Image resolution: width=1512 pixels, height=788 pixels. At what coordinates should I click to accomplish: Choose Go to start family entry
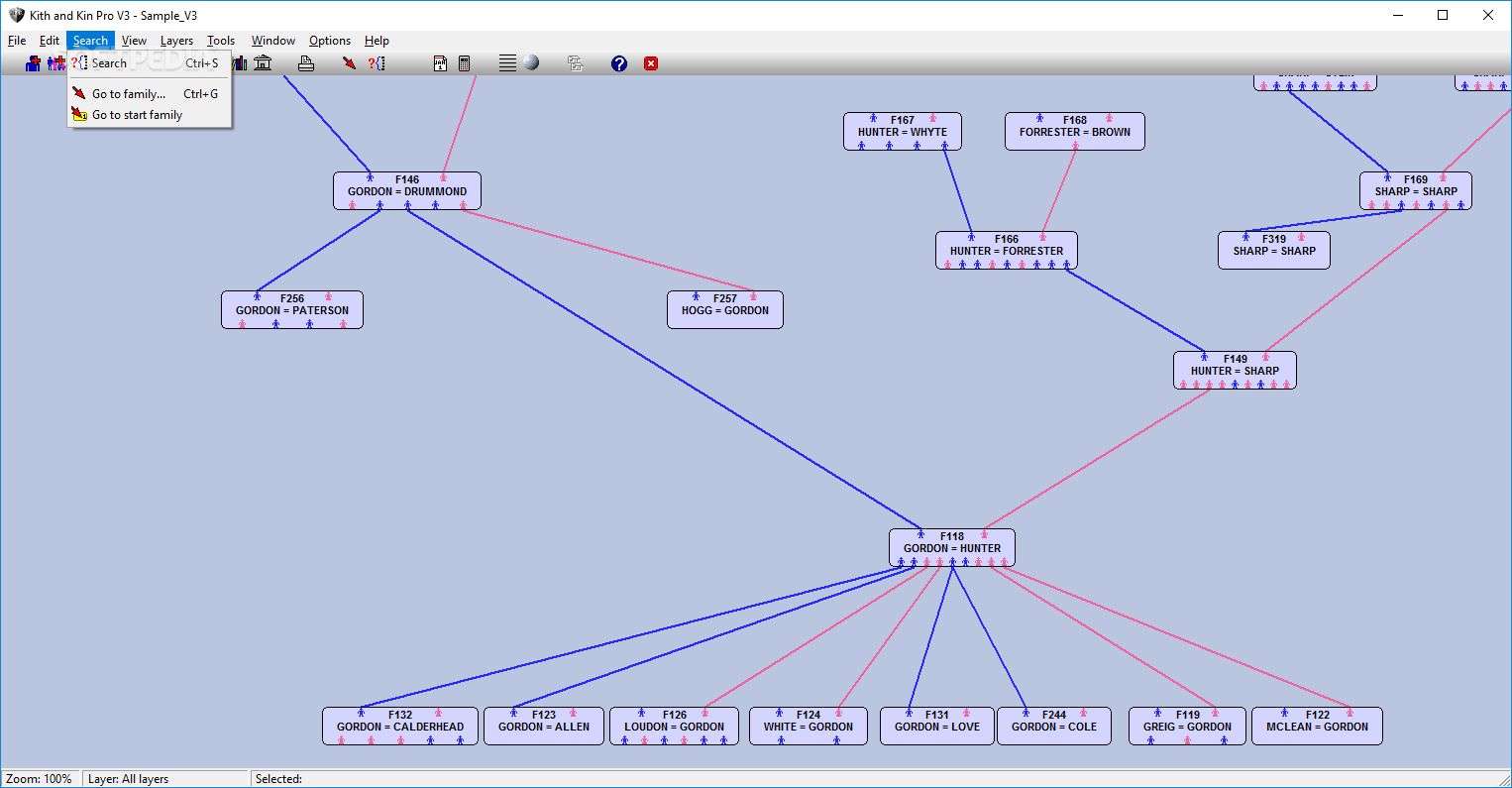click(x=149, y=115)
